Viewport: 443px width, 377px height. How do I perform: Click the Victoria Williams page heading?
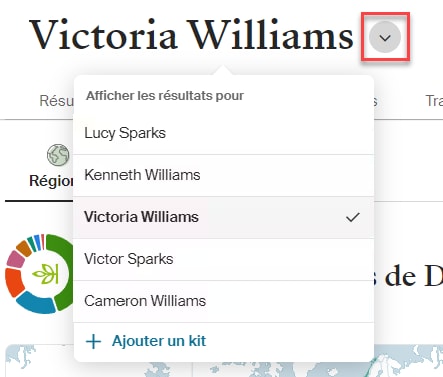pos(191,35)
